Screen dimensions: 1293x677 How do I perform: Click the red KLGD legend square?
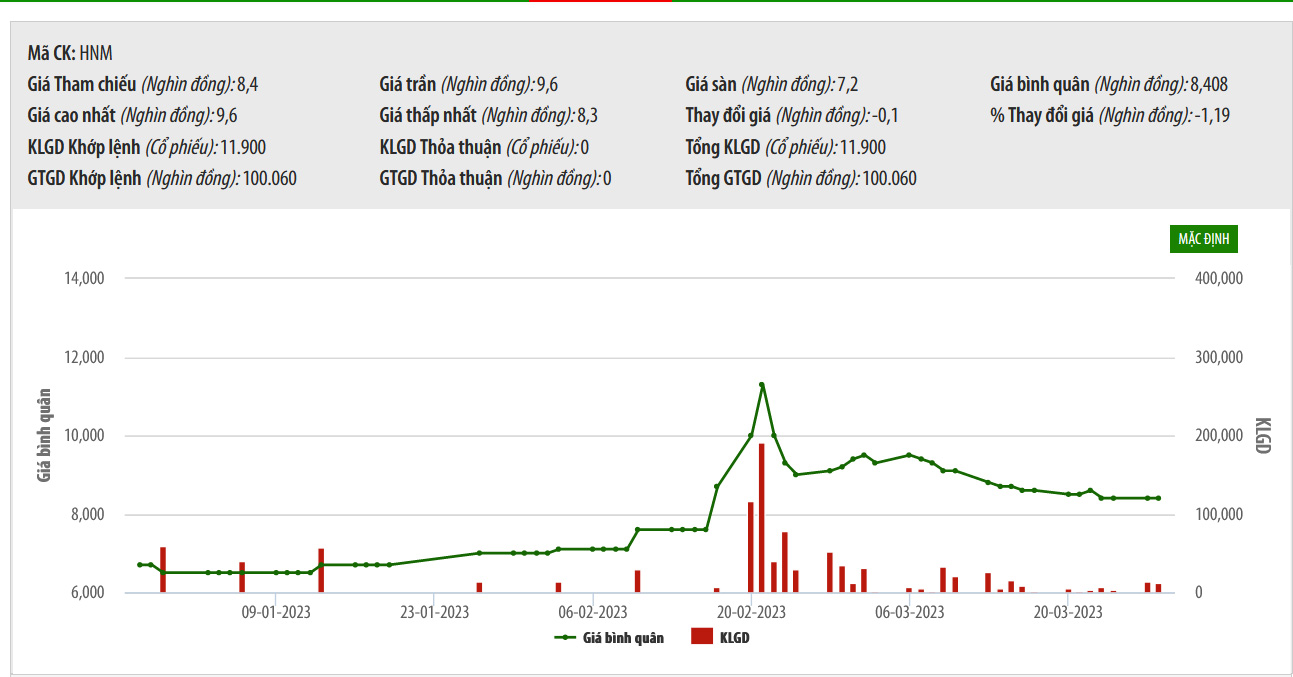pyautogui.click(x=702, y=637)
